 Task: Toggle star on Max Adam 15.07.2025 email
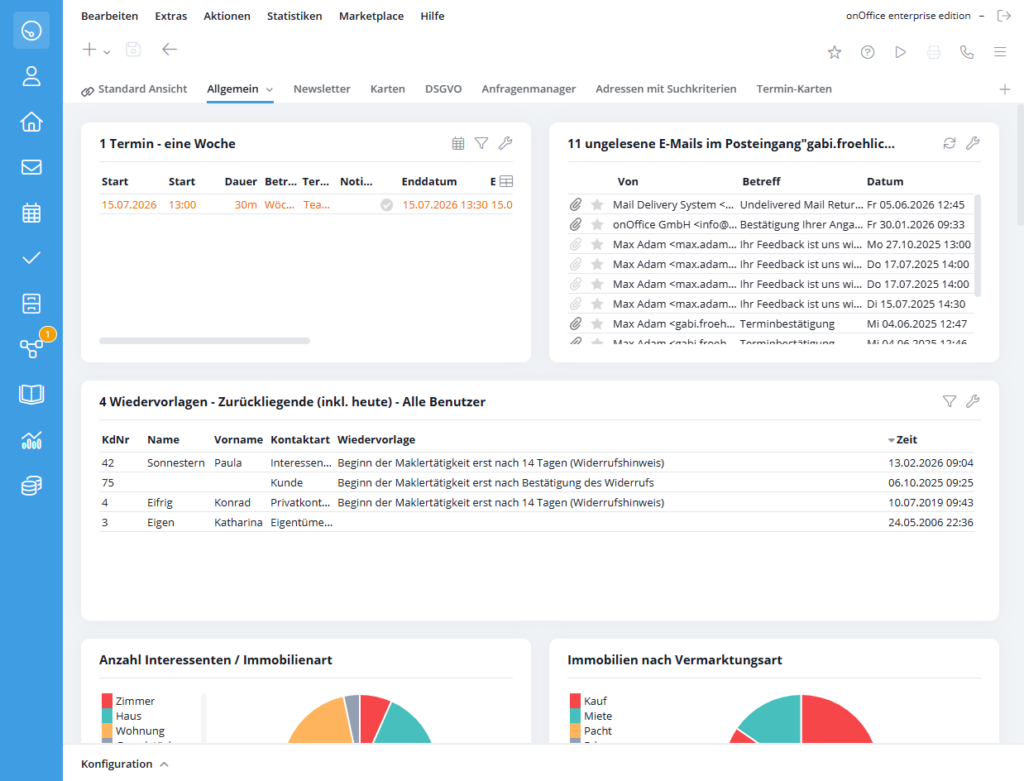[x=597, y=304]
